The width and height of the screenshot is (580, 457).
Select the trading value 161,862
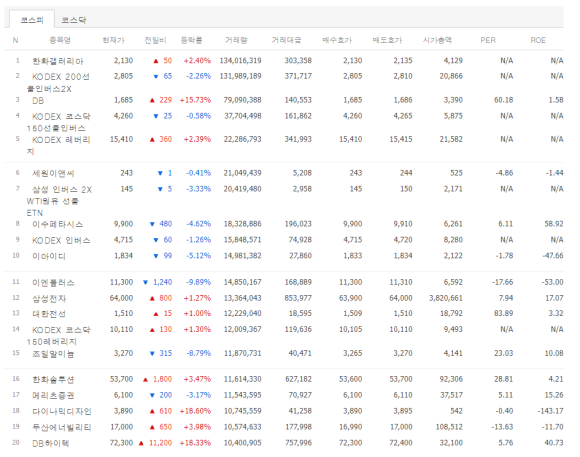tap(298, 116)
